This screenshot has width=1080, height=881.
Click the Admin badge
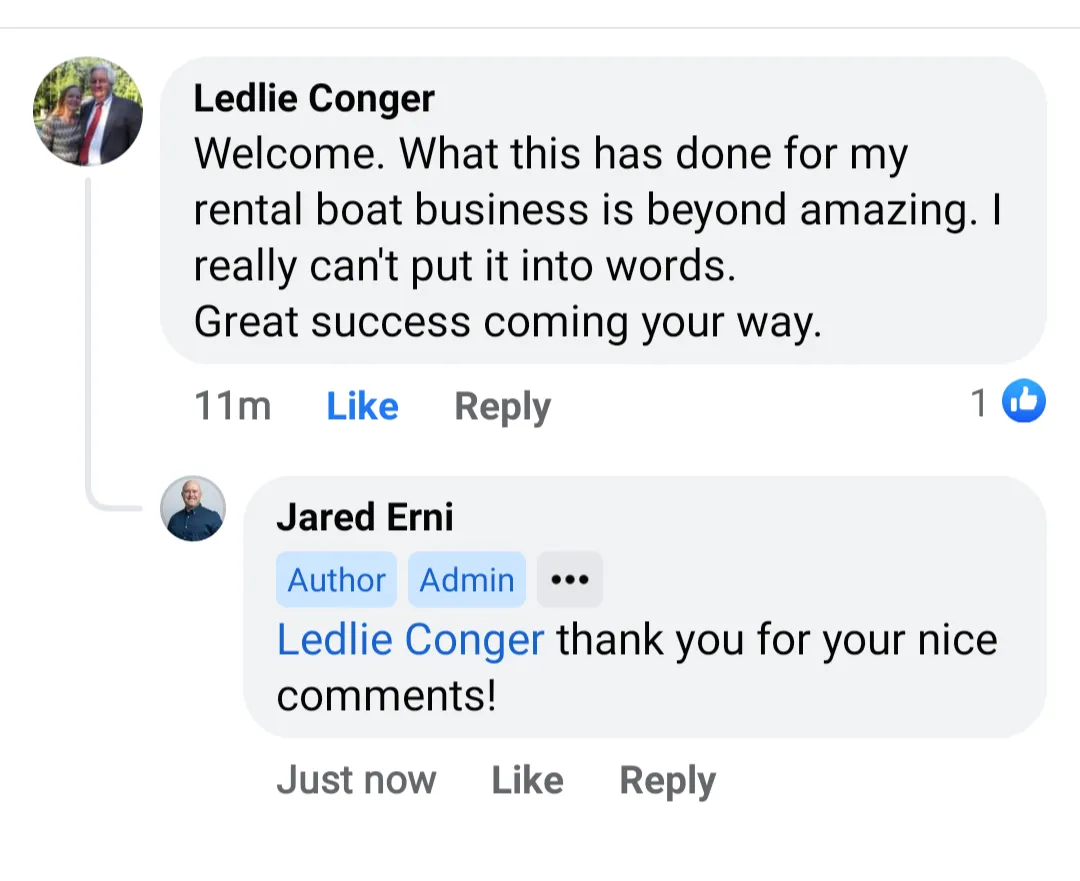coord(467,579)
